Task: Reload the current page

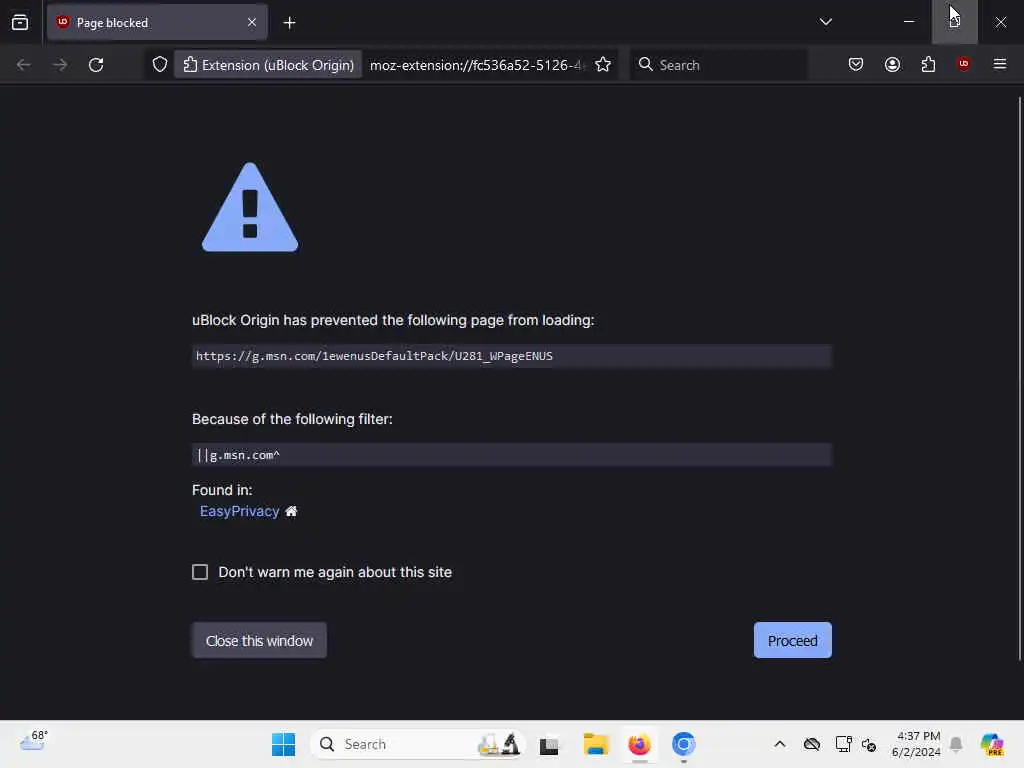Action: click(x=96, y=65)
